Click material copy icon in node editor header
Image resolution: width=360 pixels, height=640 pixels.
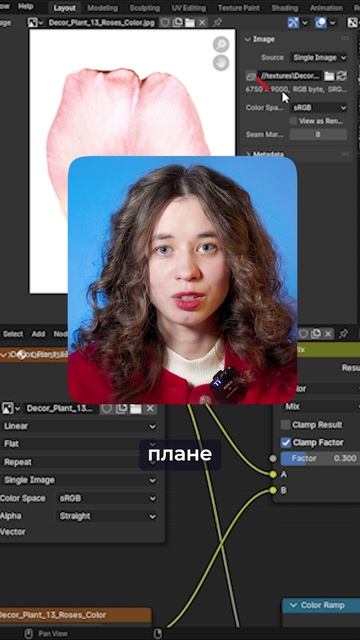[316, 334]
